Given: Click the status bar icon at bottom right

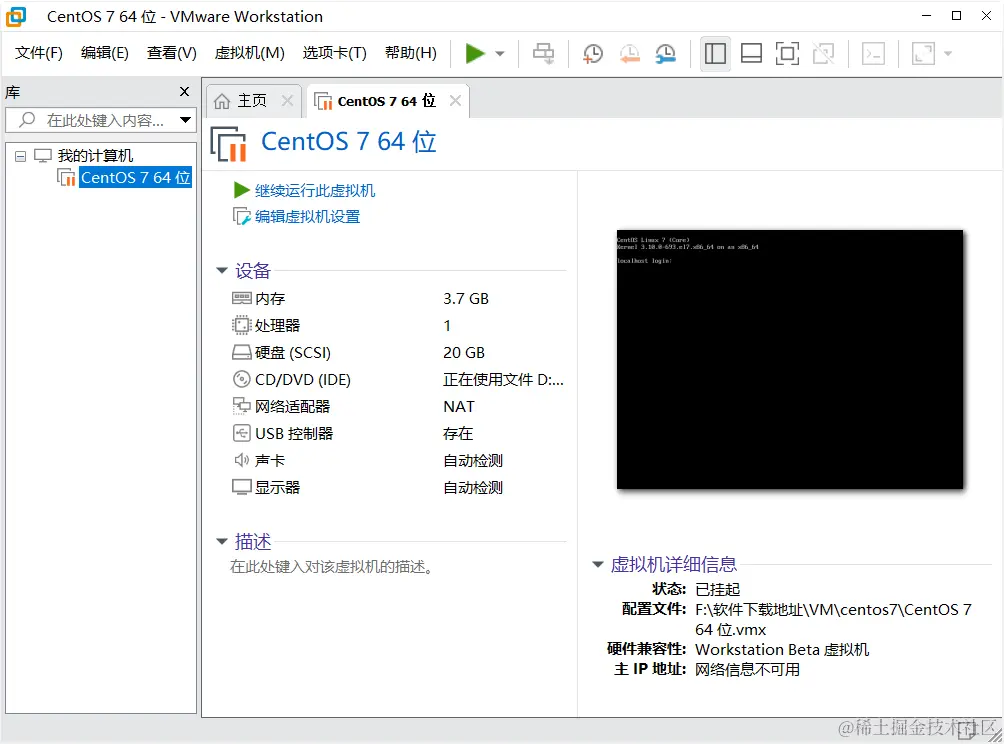Looking at the screenshot, I should pyautogui.click(x=967, y=730).
